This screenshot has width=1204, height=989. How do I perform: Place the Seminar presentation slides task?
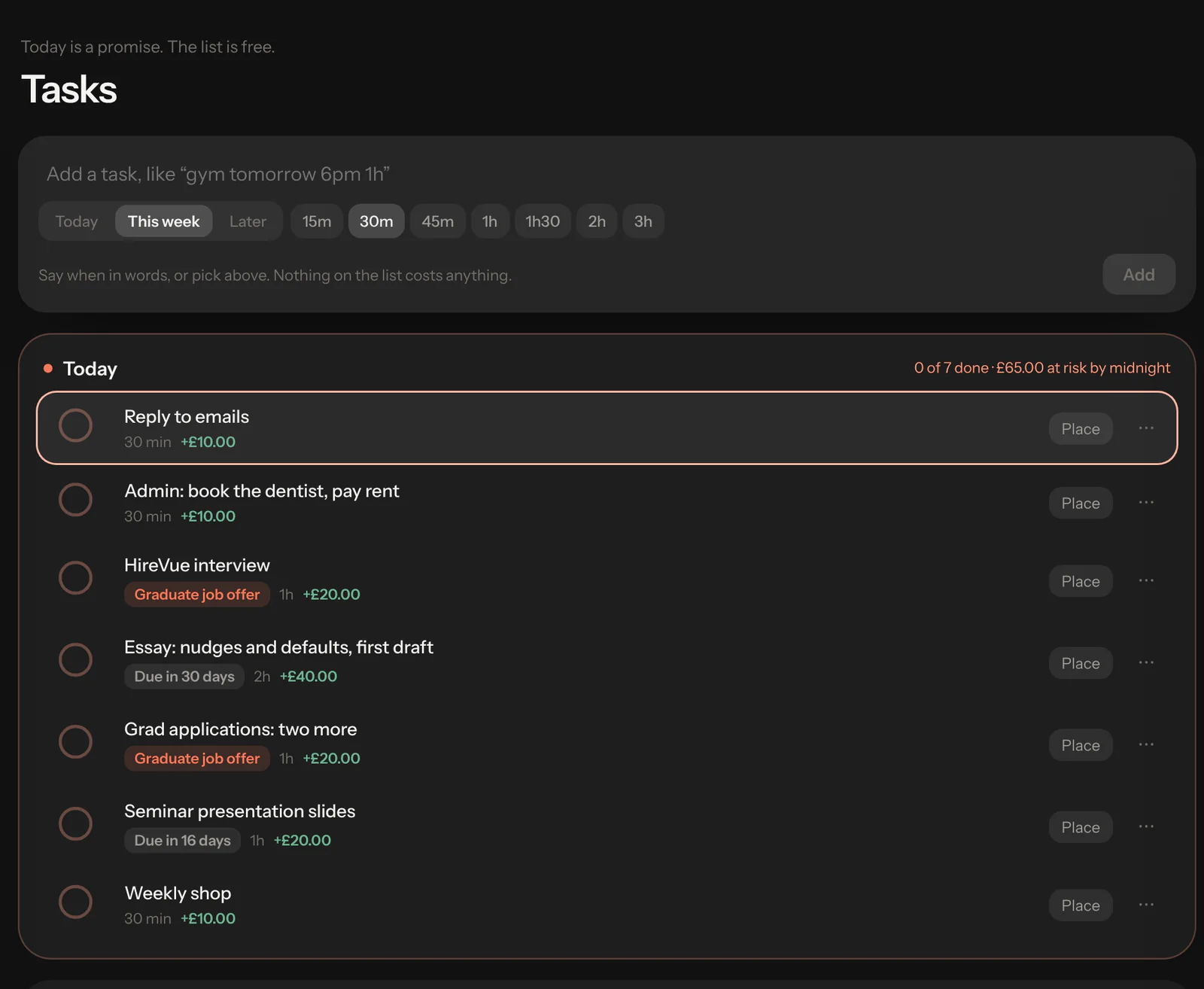coord(1081,828)
